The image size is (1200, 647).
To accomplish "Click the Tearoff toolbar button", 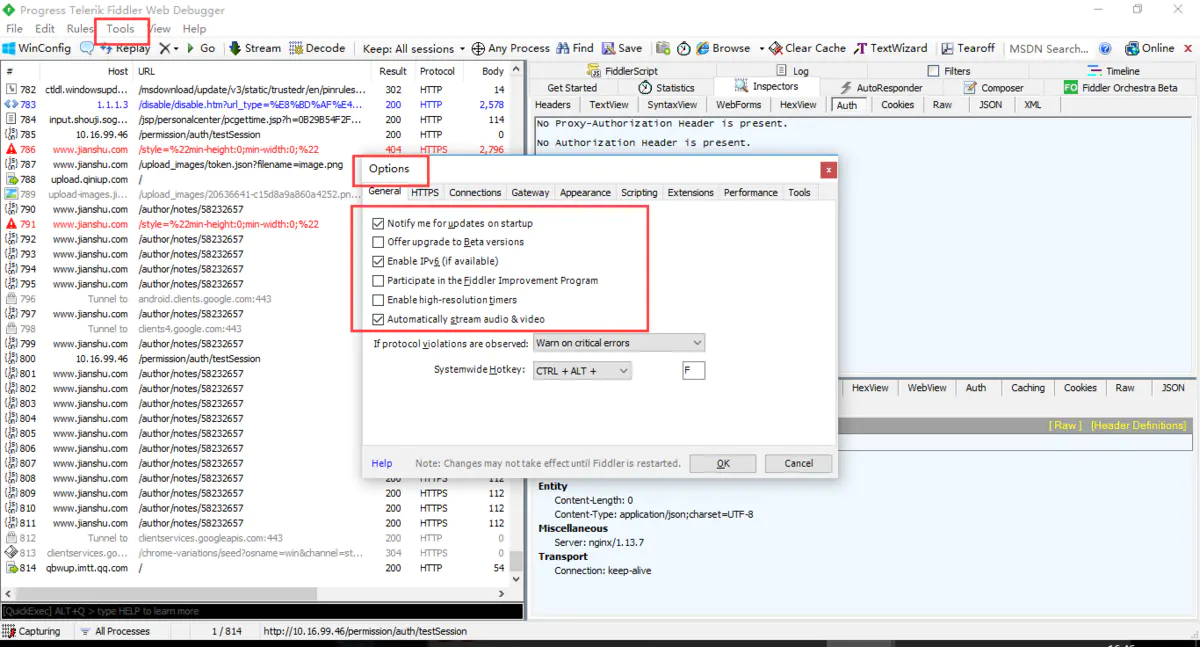I will tap(967, 48).
